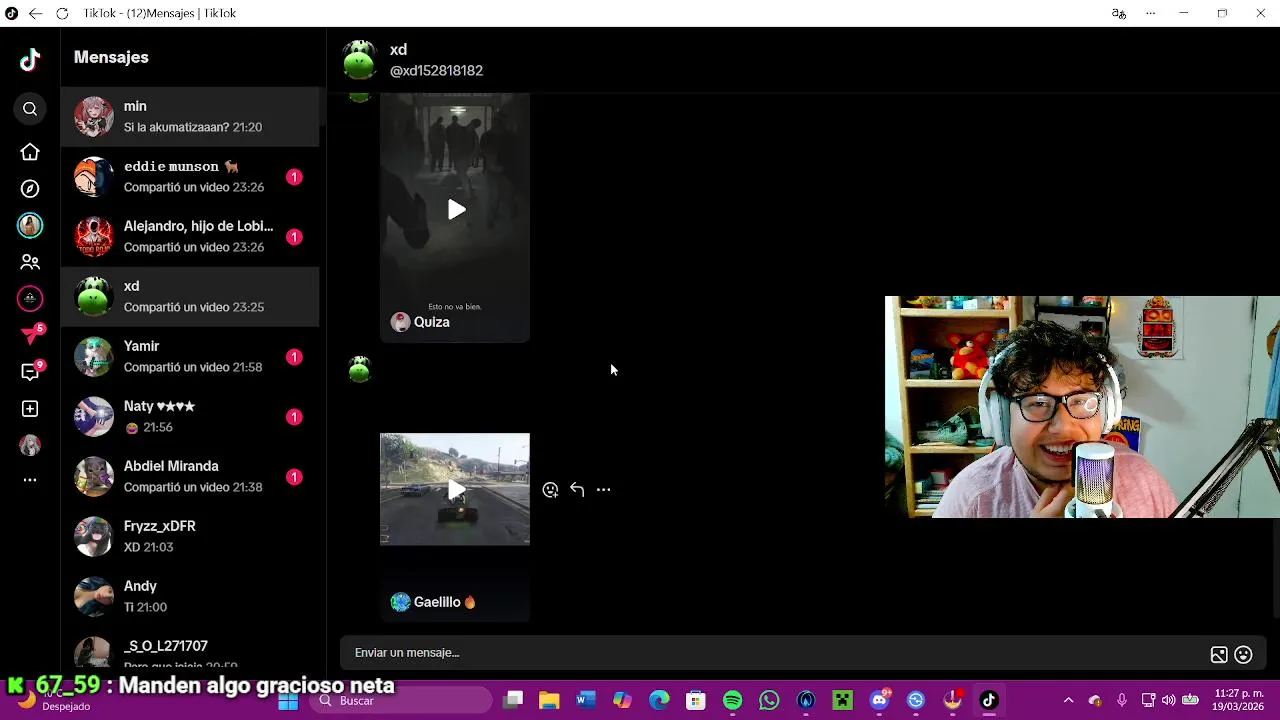The width and height of the screenshot is (1280, 720).
Task: Open Microsoft Edge from the taskbar
Action: [x=659, y=701]
